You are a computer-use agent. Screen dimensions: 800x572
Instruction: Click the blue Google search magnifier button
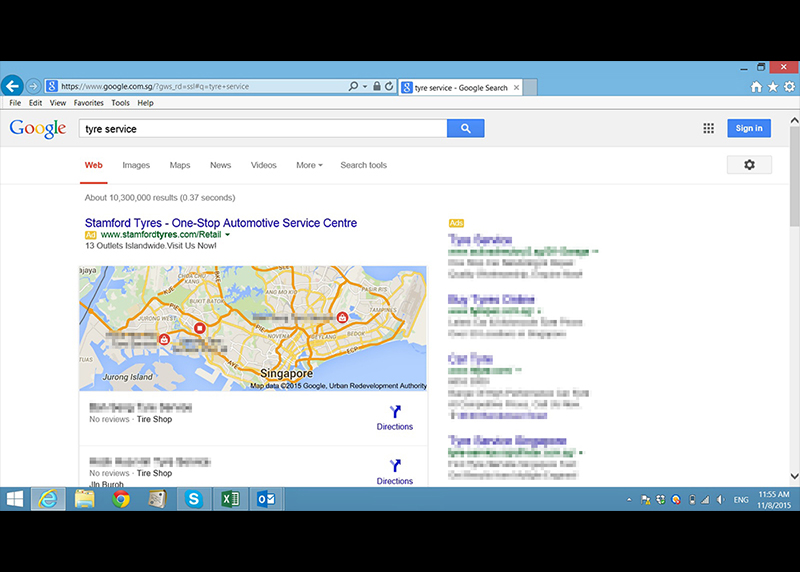point(465,128)
